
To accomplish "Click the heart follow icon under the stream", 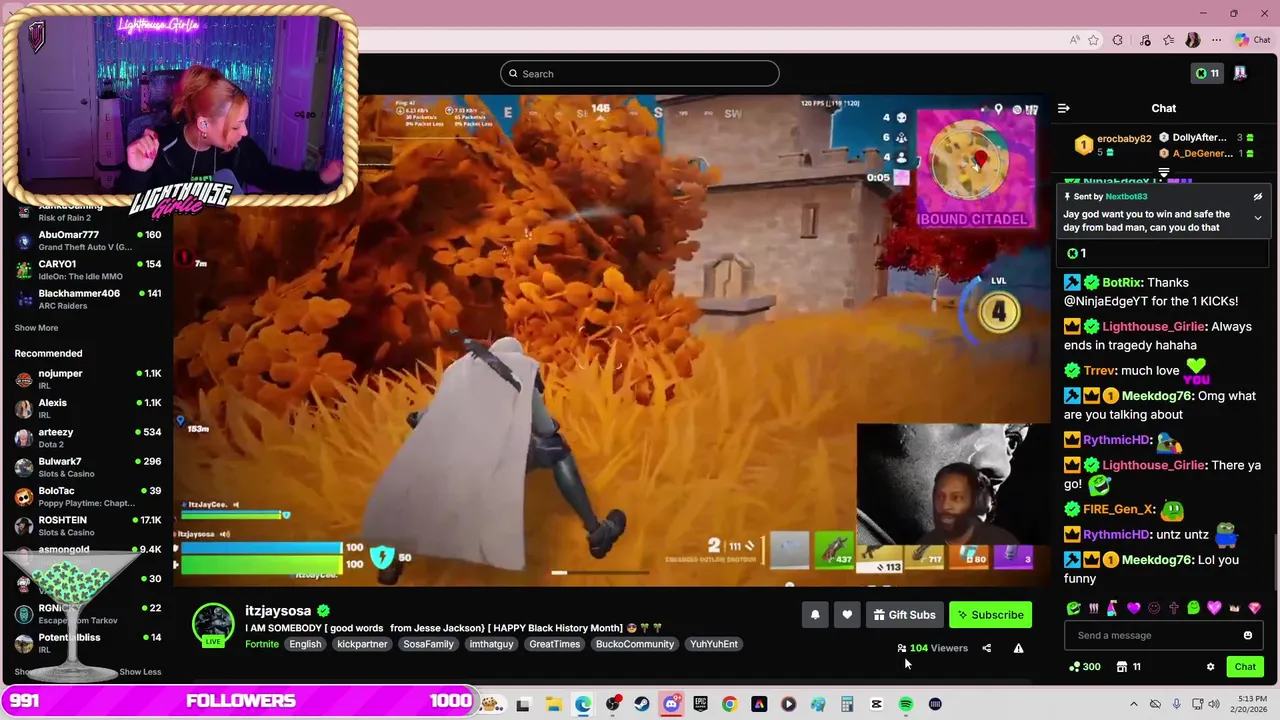I will (x=847, y=615).
